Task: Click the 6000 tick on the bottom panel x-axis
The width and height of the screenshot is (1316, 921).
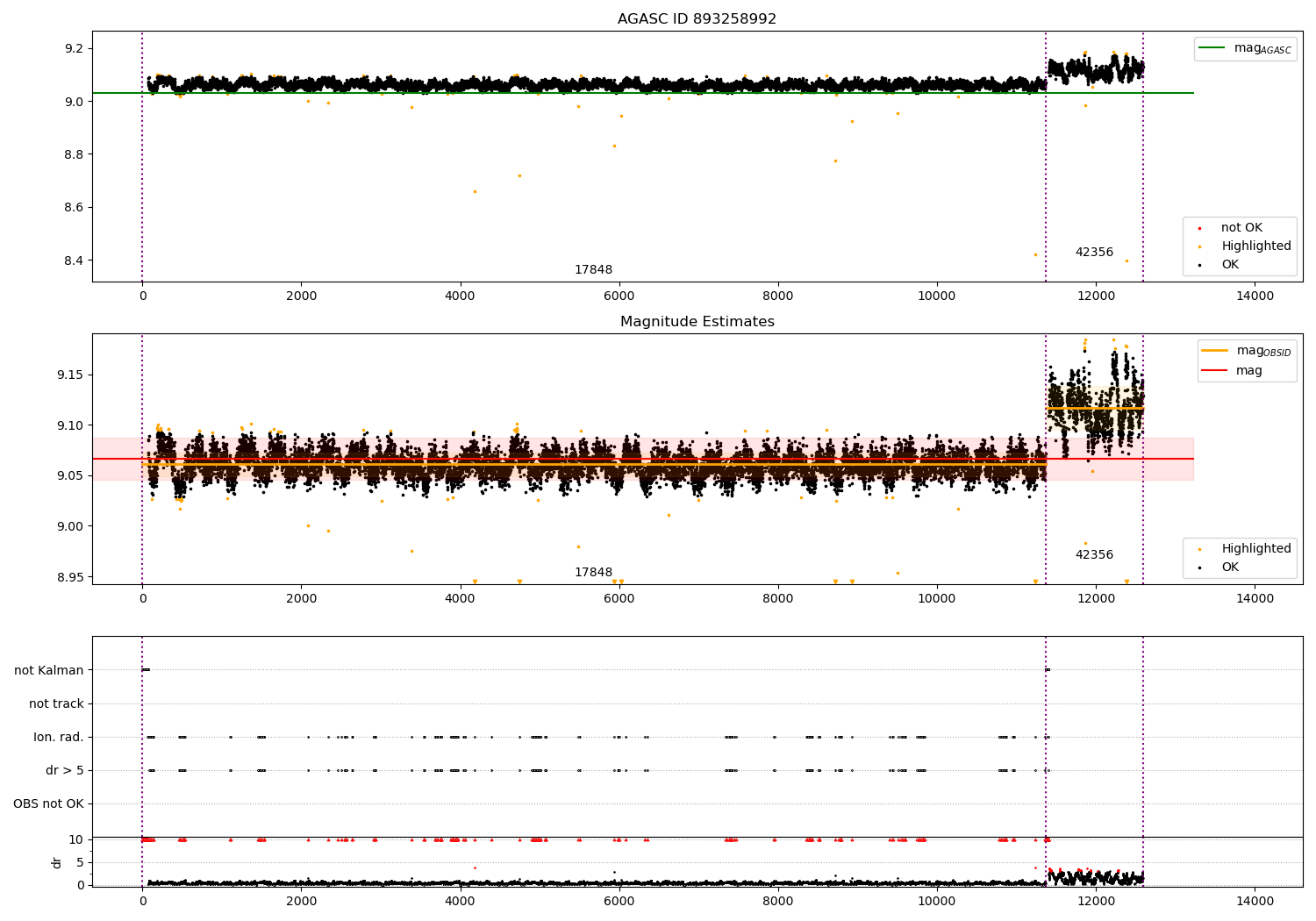Action: coord(619,901)
